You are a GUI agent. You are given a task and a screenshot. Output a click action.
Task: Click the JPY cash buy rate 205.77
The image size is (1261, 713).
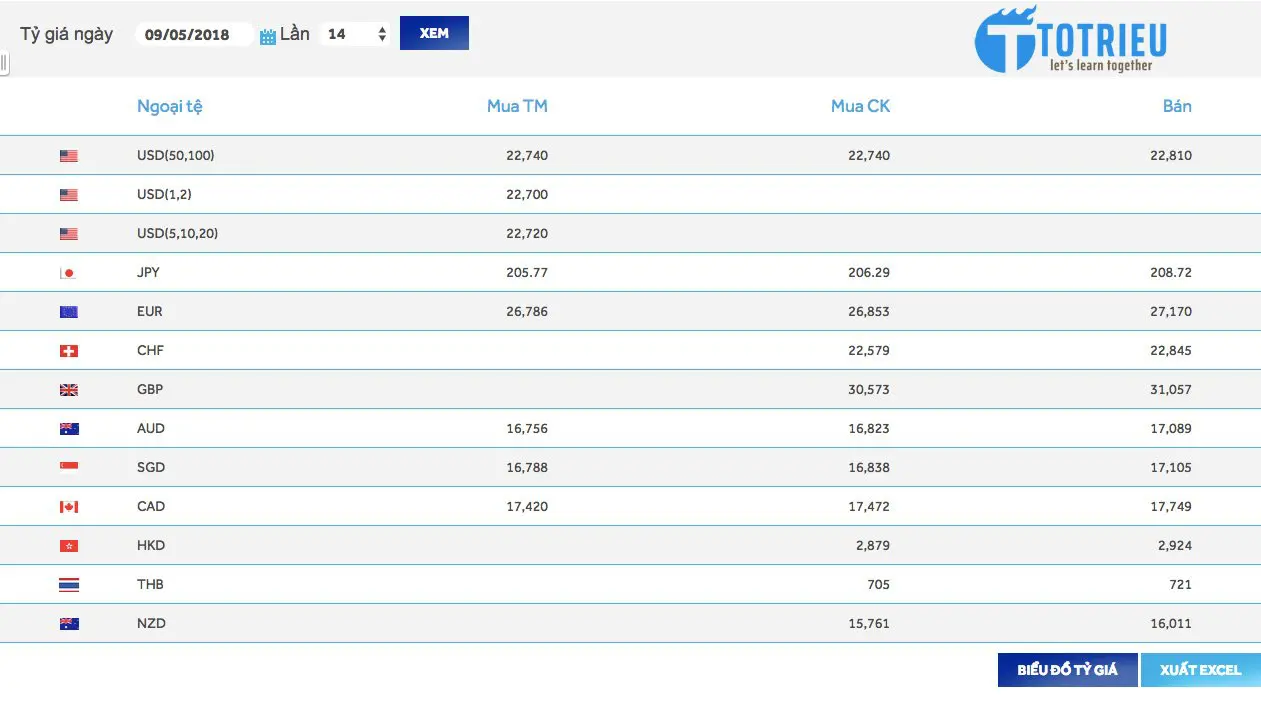pyautogui.click(x=527, y=272)
